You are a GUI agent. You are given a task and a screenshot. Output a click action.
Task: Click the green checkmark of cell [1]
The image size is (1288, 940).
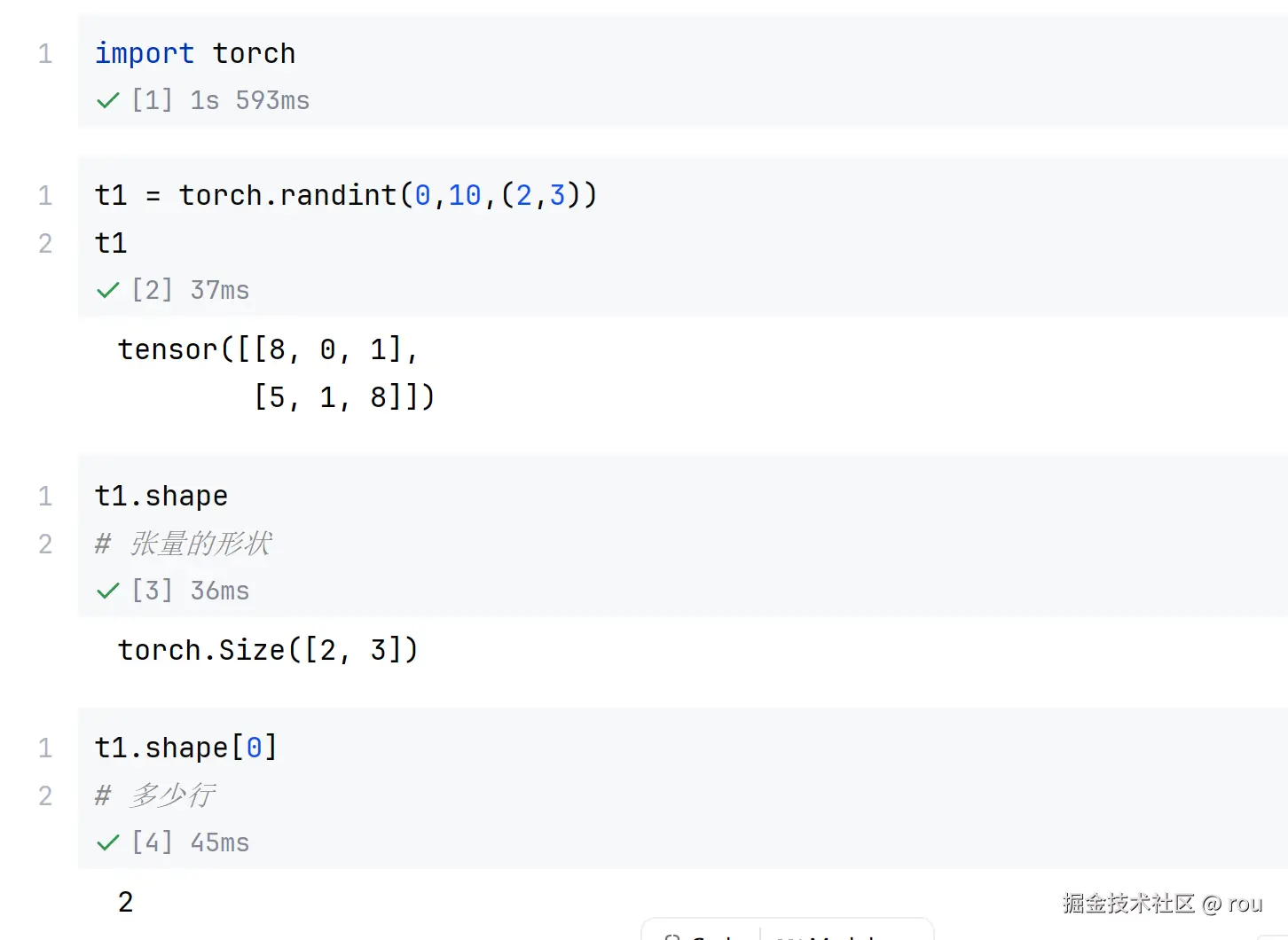(107, 101)
